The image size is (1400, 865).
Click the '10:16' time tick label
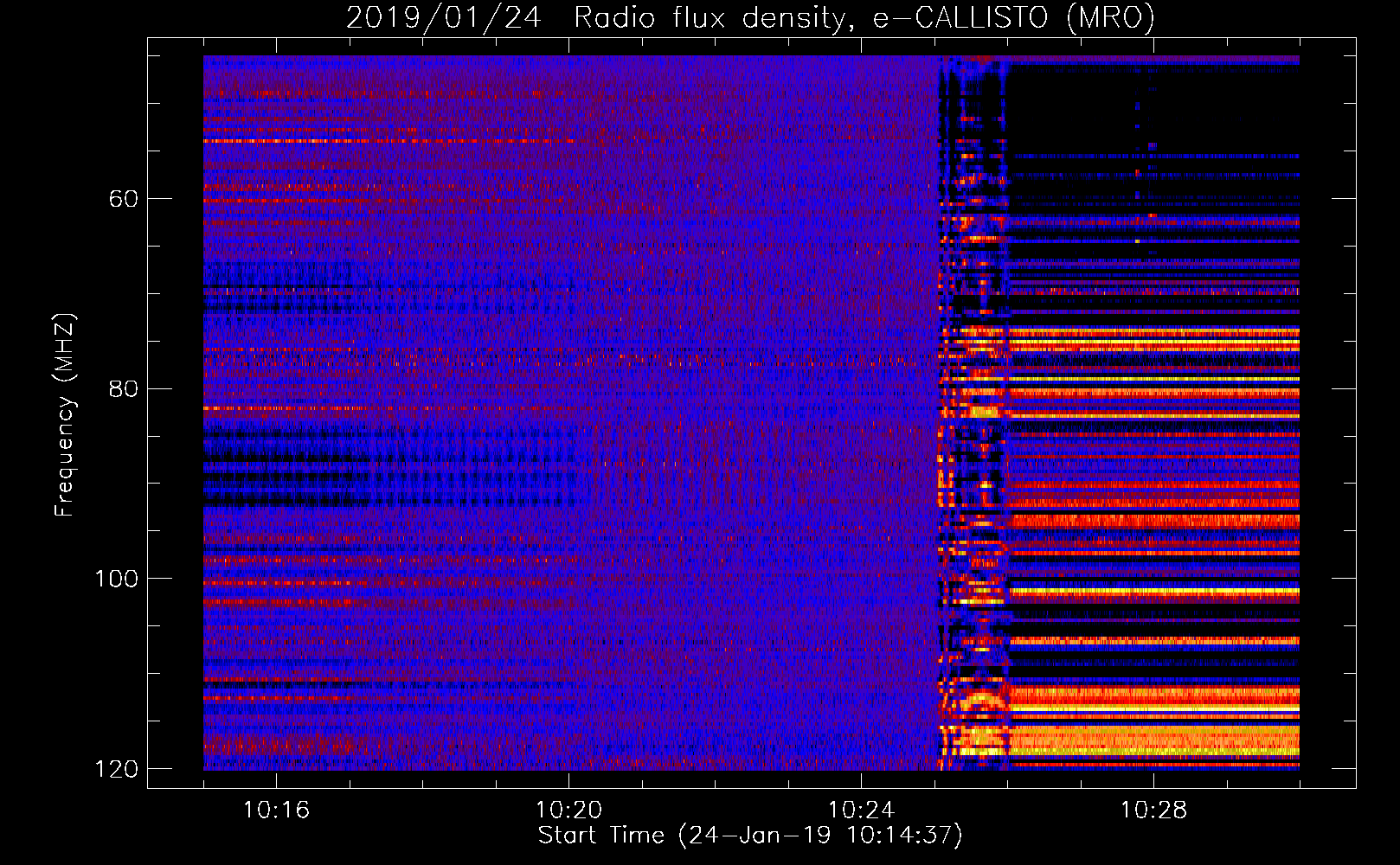click(x=276, y=811)
